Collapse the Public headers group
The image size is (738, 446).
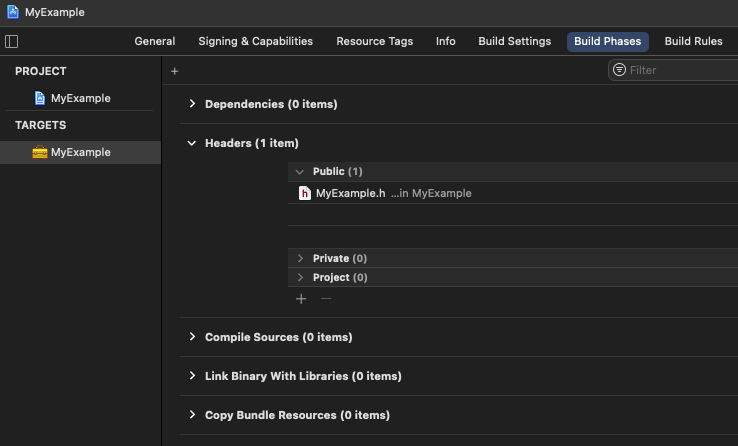[300, 172]
